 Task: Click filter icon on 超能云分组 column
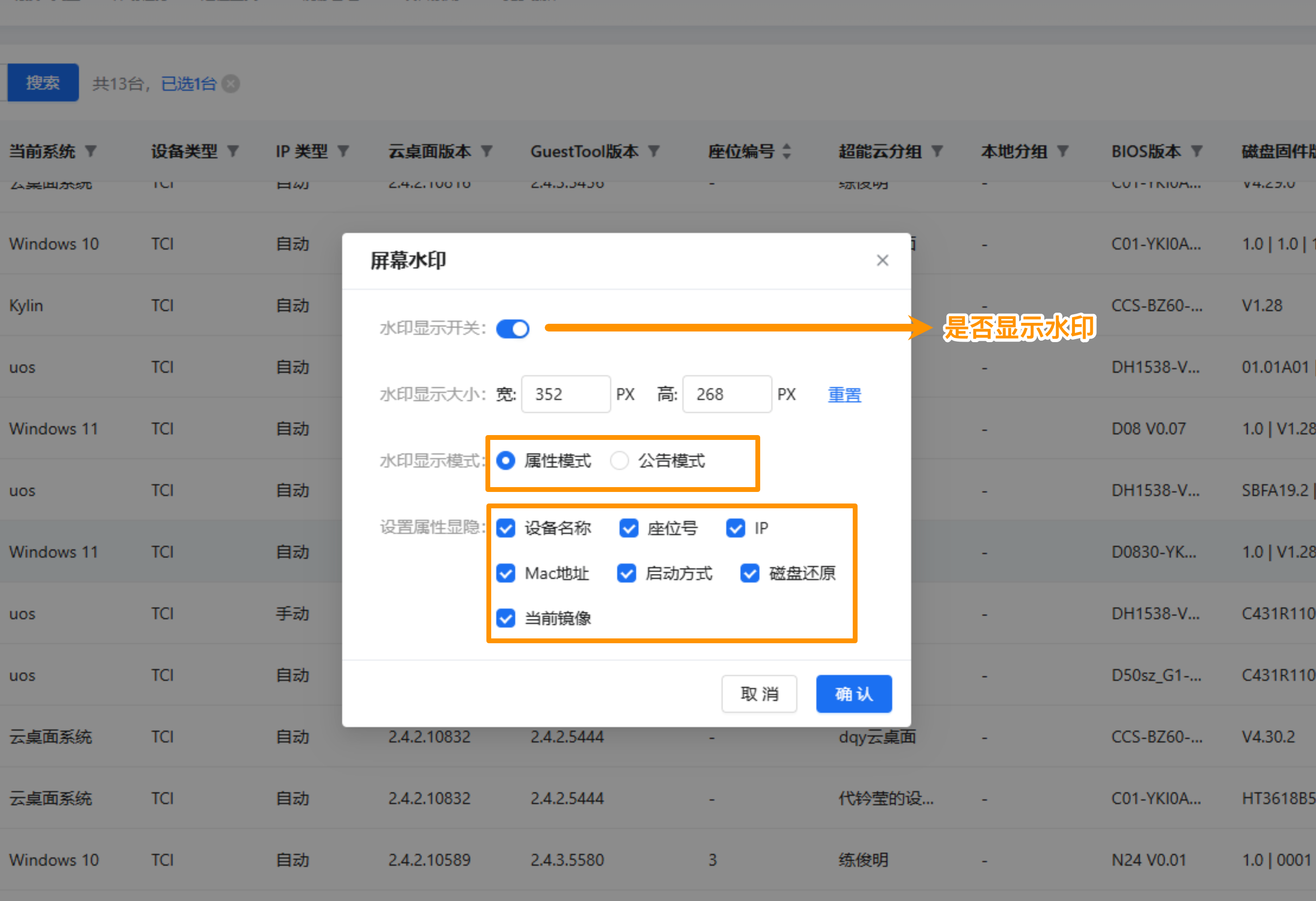tap(937, 151)
